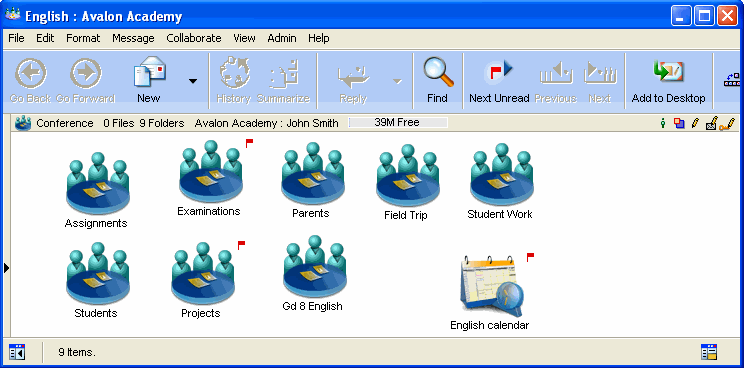Image resolution: width=744 pixels, height=368 pixels.
Task: Click the 39M Free space bar
Action: coord(398,123)
